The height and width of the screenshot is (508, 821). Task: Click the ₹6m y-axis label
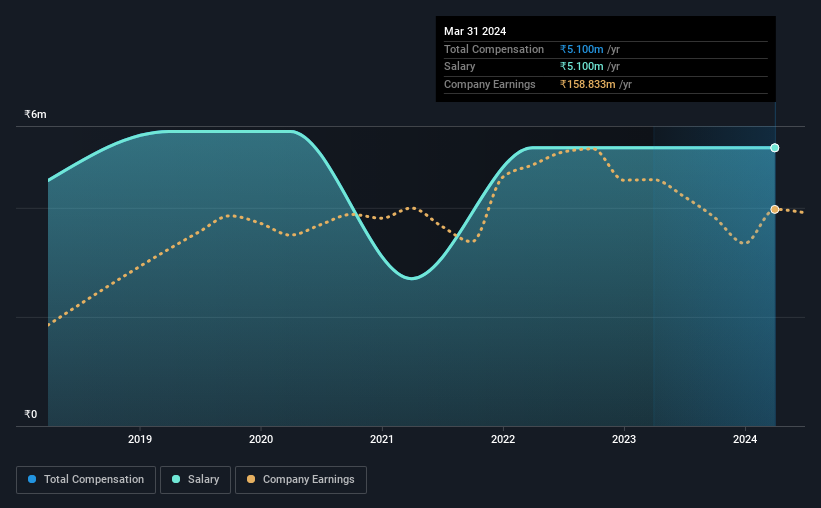click(x=35, y=114)
